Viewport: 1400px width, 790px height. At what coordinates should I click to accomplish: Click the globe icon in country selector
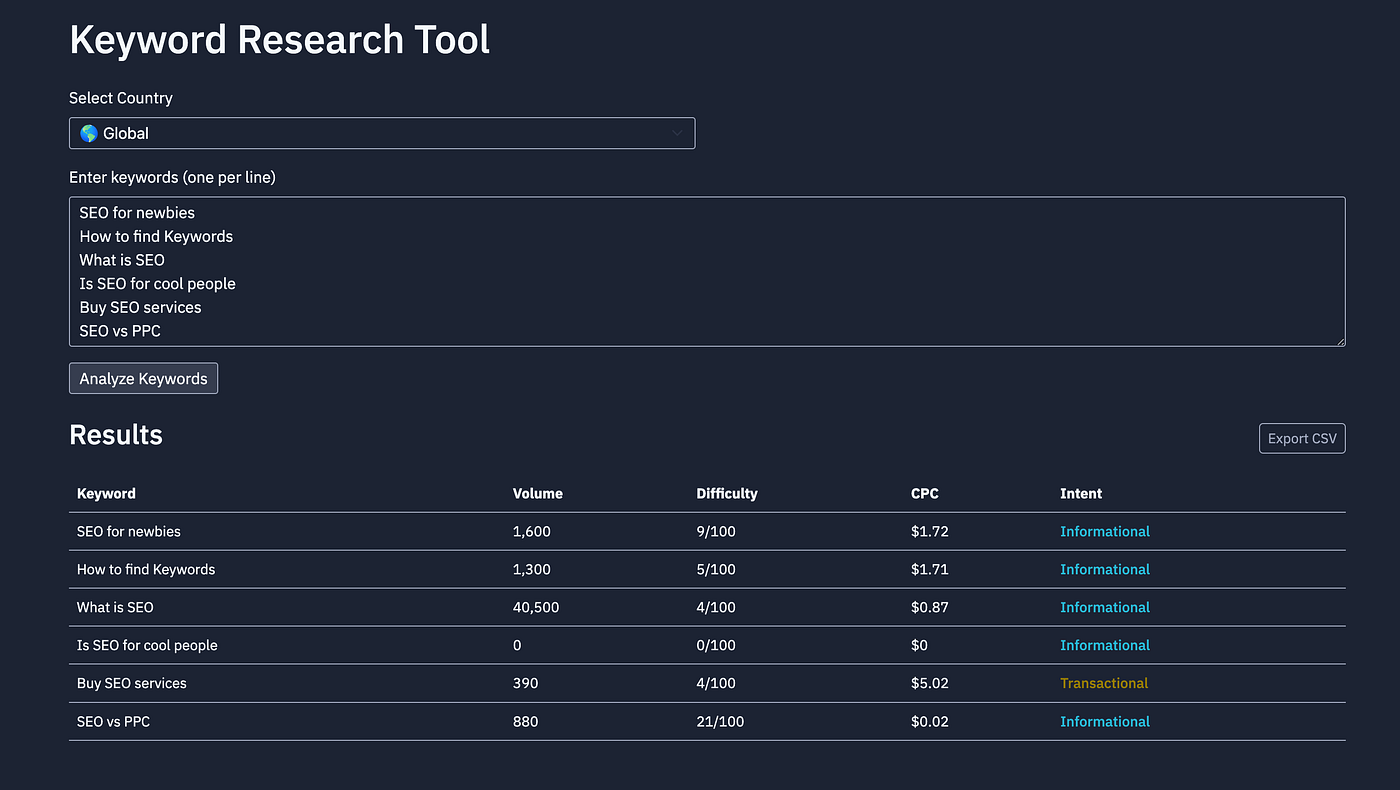[89, 133]
